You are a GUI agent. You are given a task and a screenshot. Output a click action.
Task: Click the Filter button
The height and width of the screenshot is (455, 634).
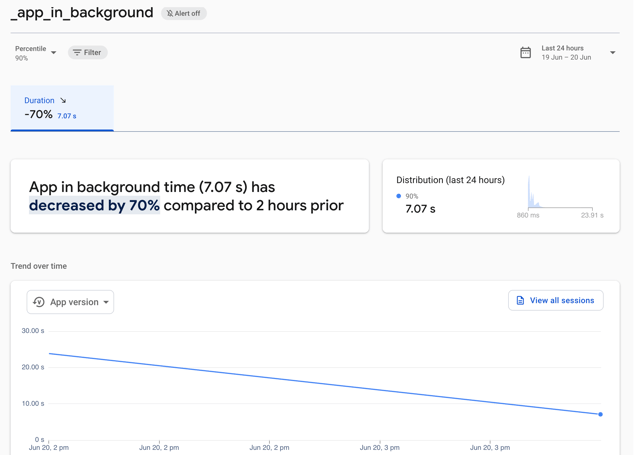pyautogui.click(x=87, y=53)
